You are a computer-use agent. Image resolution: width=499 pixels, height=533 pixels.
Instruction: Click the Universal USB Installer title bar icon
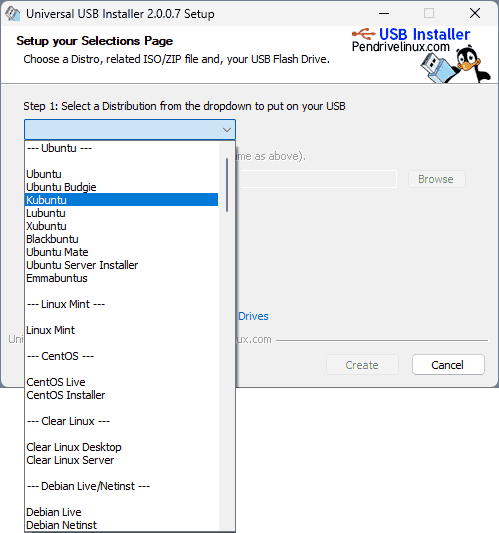12,14
